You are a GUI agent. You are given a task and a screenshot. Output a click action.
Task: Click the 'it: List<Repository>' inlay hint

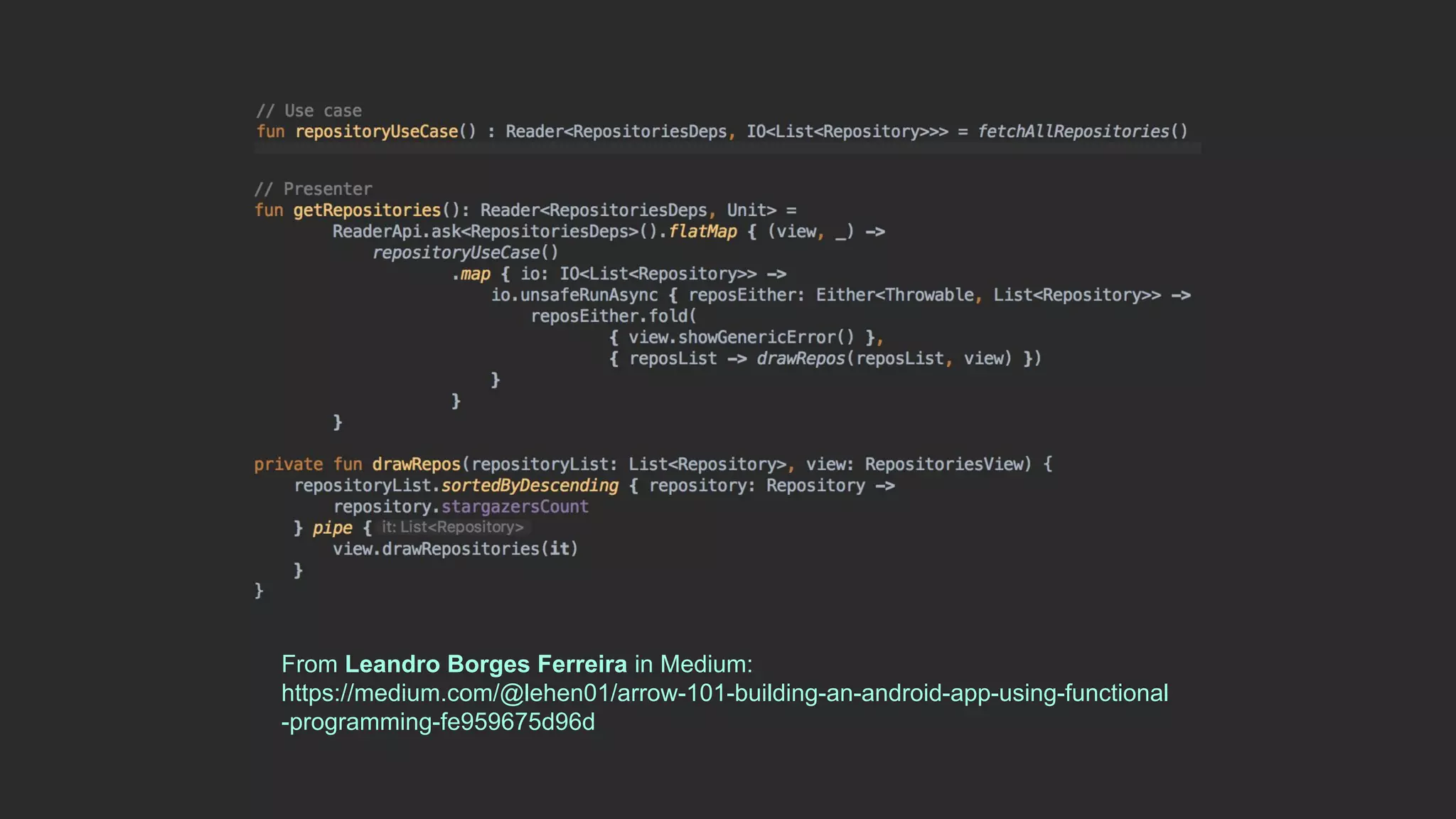click(452, 528)
